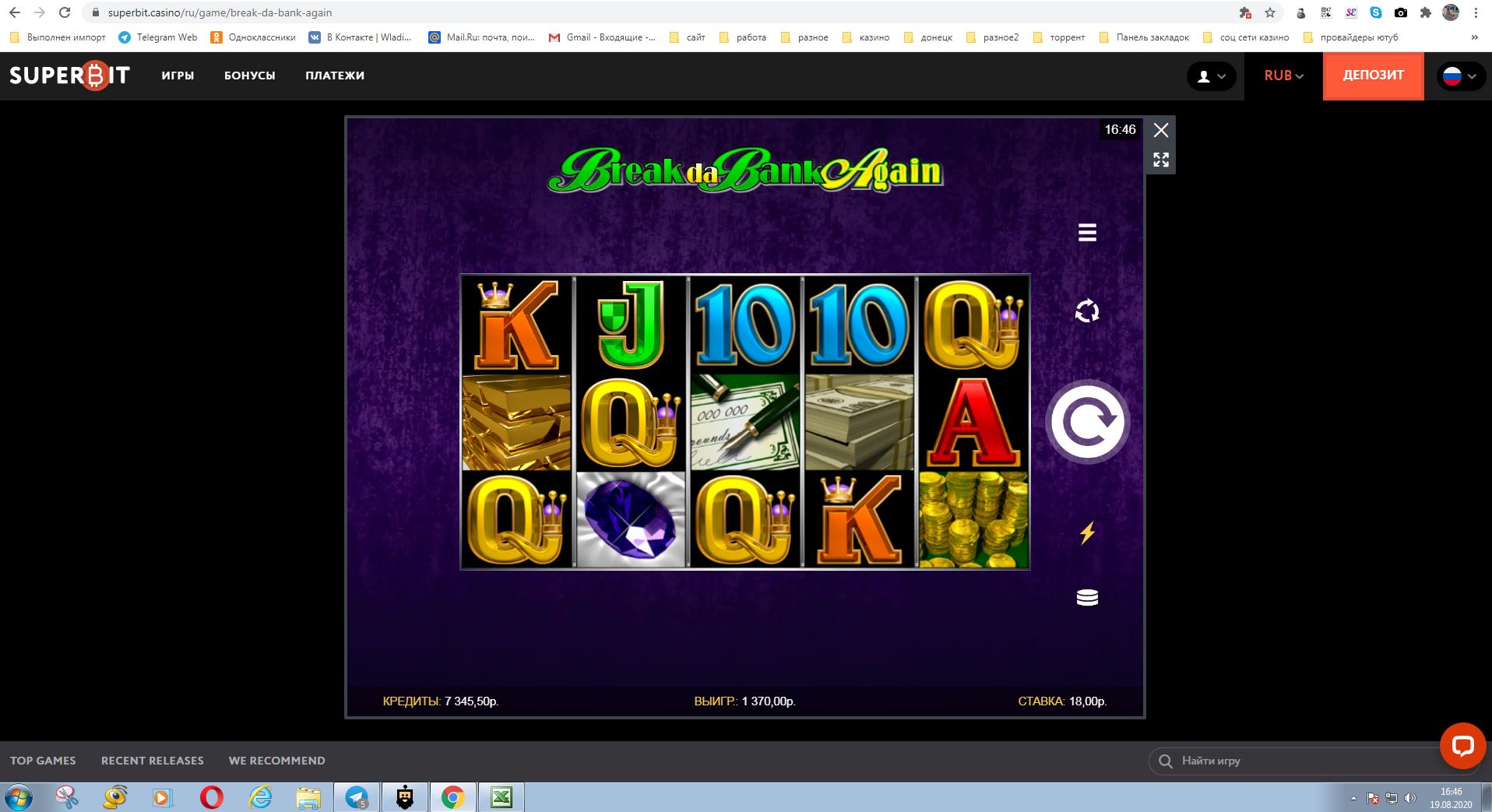The height and width of the screenshot is (812, 1492).
Task: Open the Mail.Ru bookmark
Action: coord(482,37)
